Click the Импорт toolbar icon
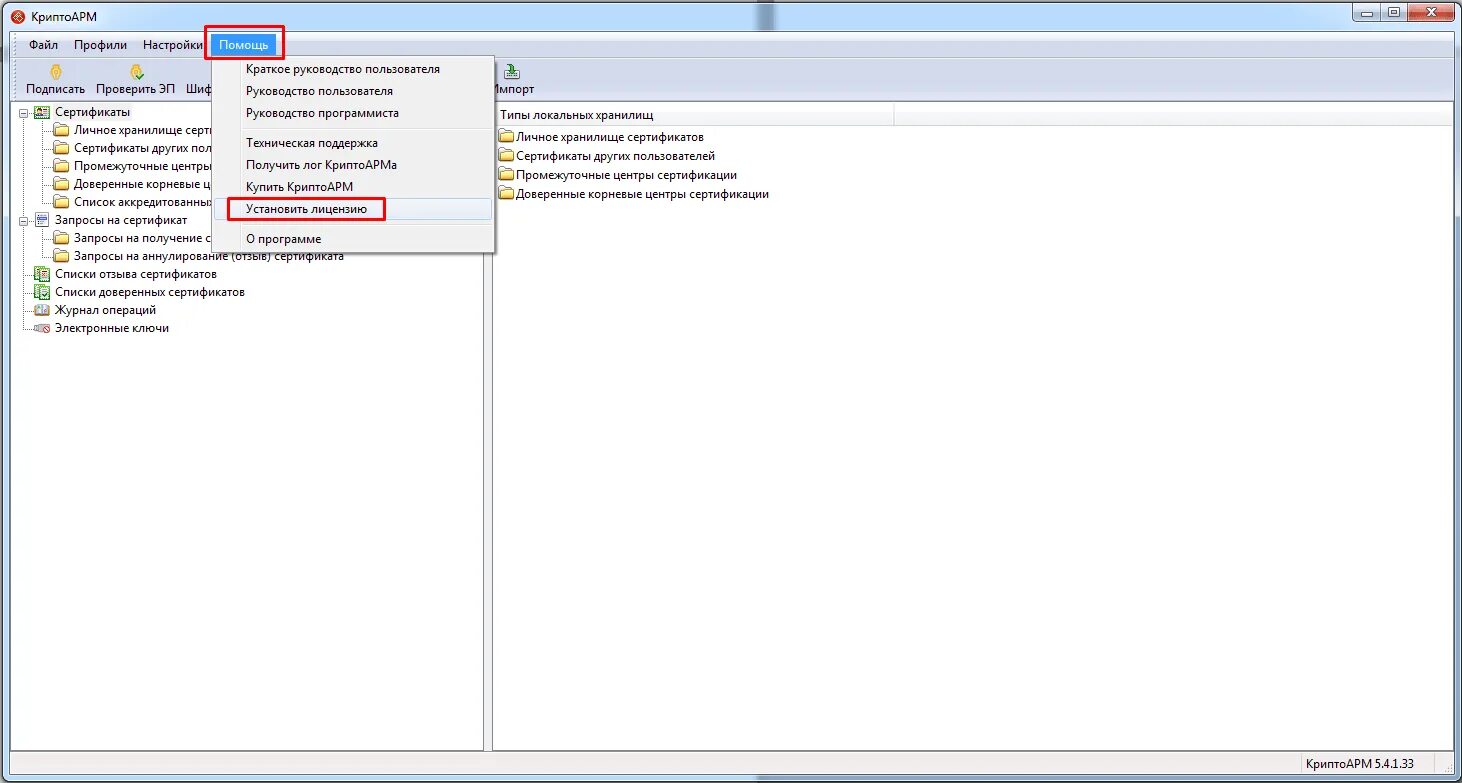 coord(512,71)
